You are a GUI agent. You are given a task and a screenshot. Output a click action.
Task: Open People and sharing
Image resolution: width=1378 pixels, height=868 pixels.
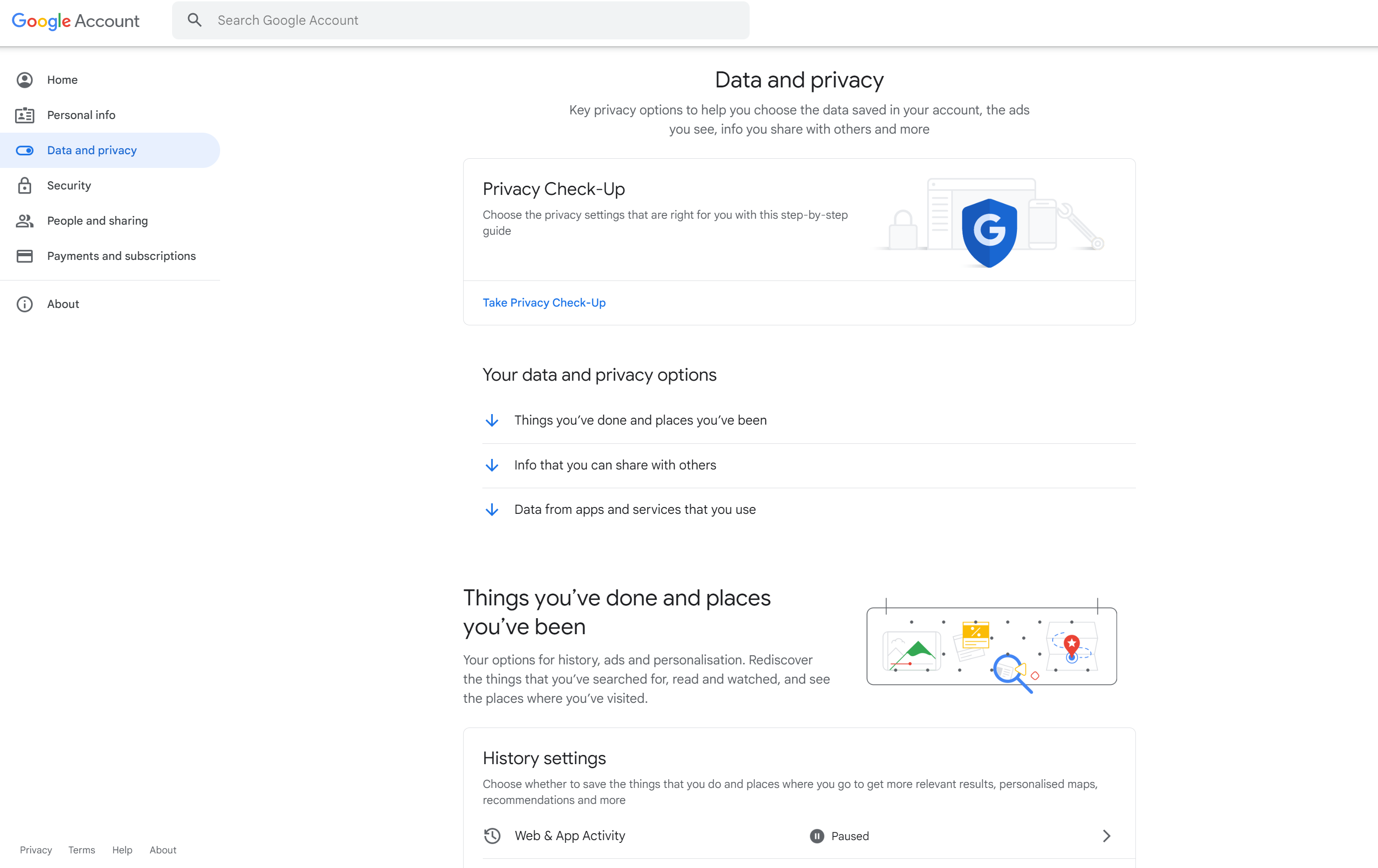click(110, 221)
